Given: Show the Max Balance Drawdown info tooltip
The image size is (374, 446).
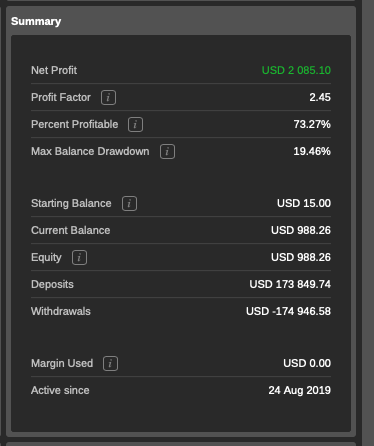Looking at the screenshot, I should click(167, 152).
